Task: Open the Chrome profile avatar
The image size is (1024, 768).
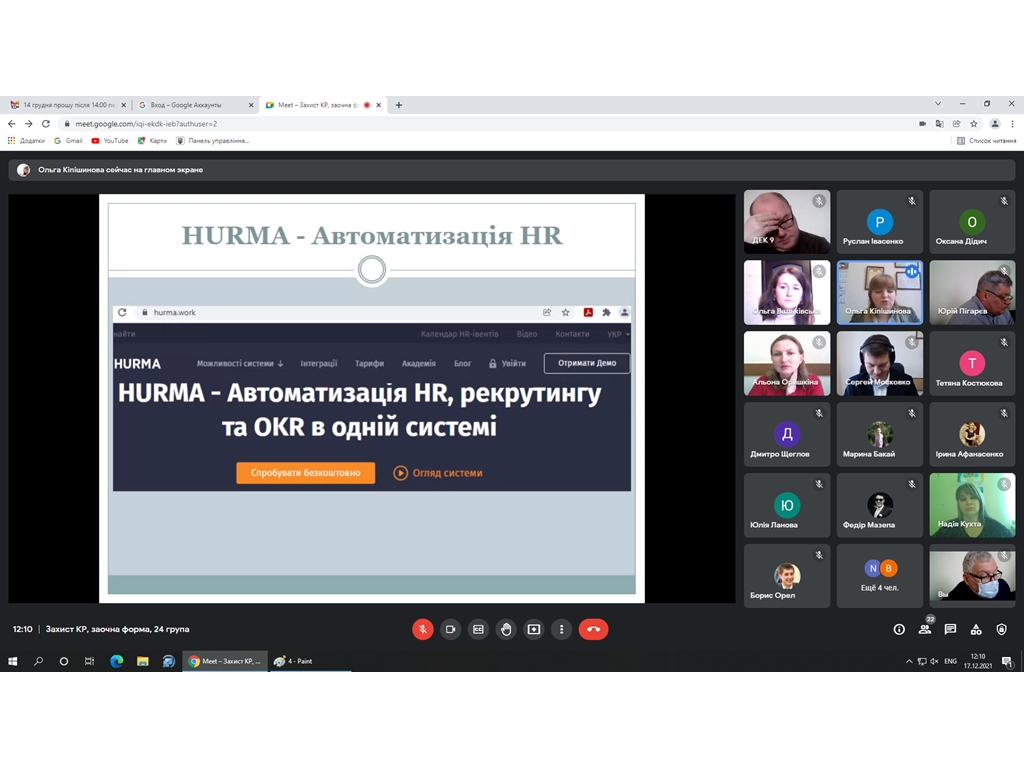Action: click(x=995, y=123)
